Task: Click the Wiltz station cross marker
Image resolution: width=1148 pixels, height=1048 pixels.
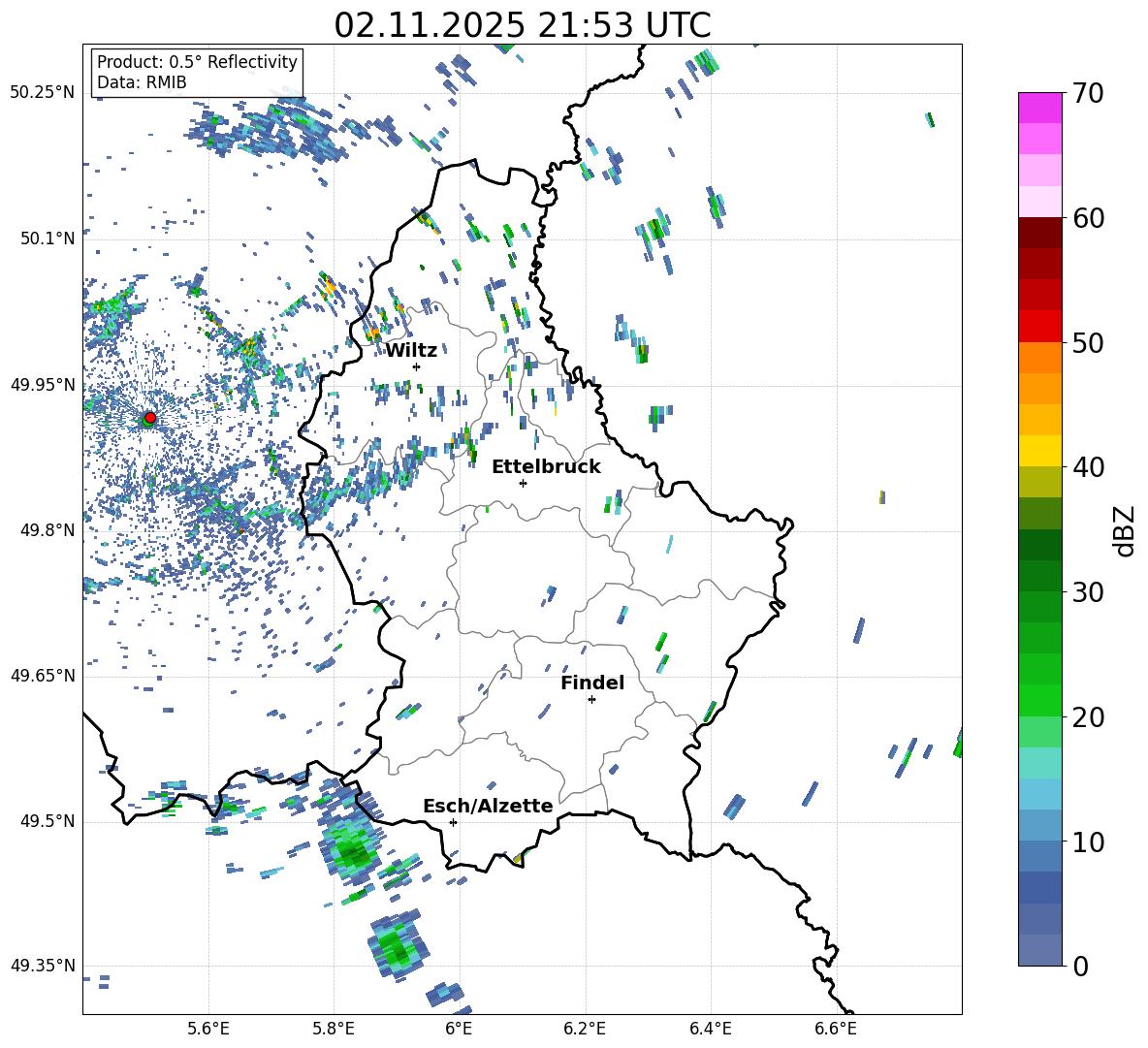Action: pyautogui.click(x=416, y=366)
